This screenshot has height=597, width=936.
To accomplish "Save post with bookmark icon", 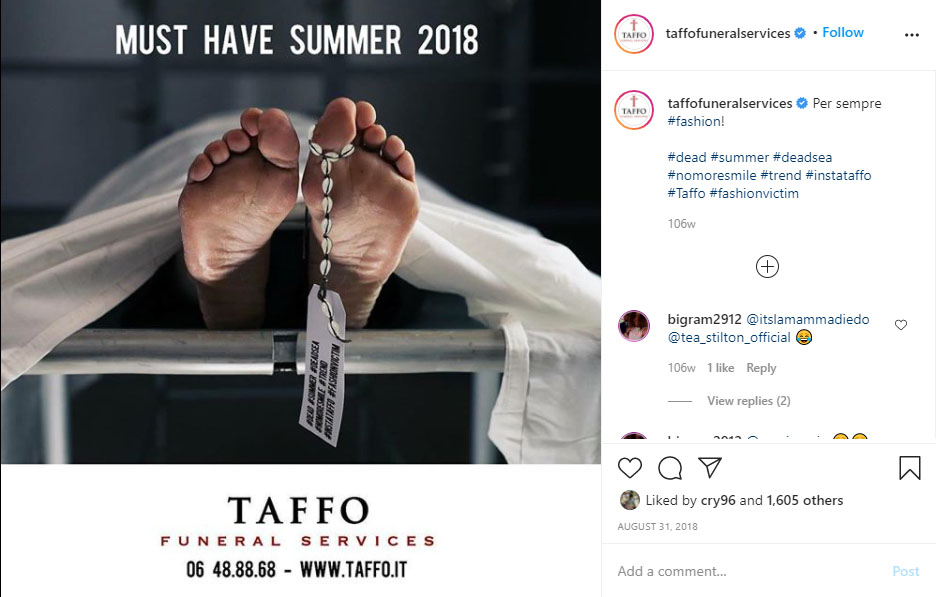I will pyautogui.click(x=910, y=468).
